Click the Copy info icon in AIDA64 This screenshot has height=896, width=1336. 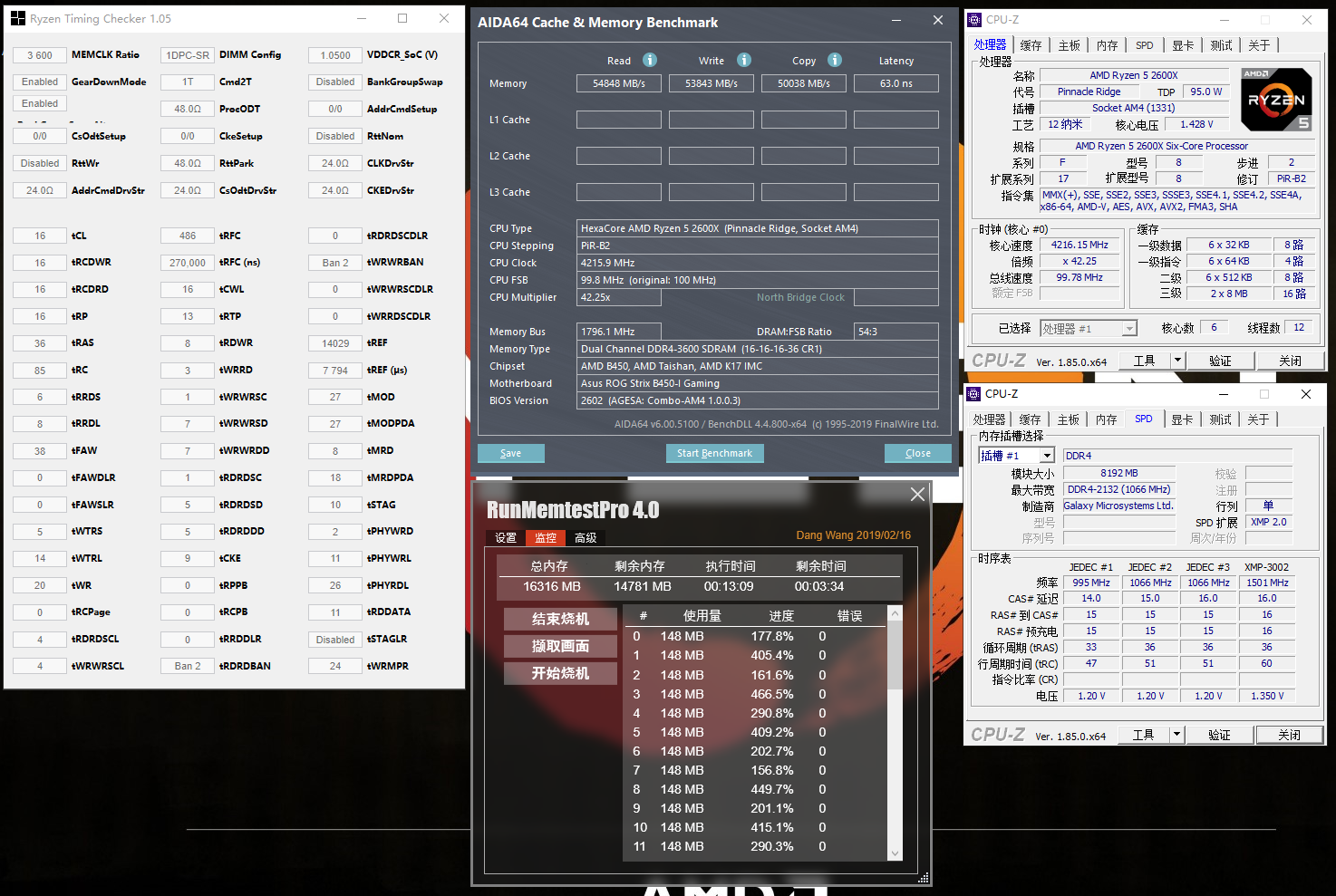coord(835,60)
